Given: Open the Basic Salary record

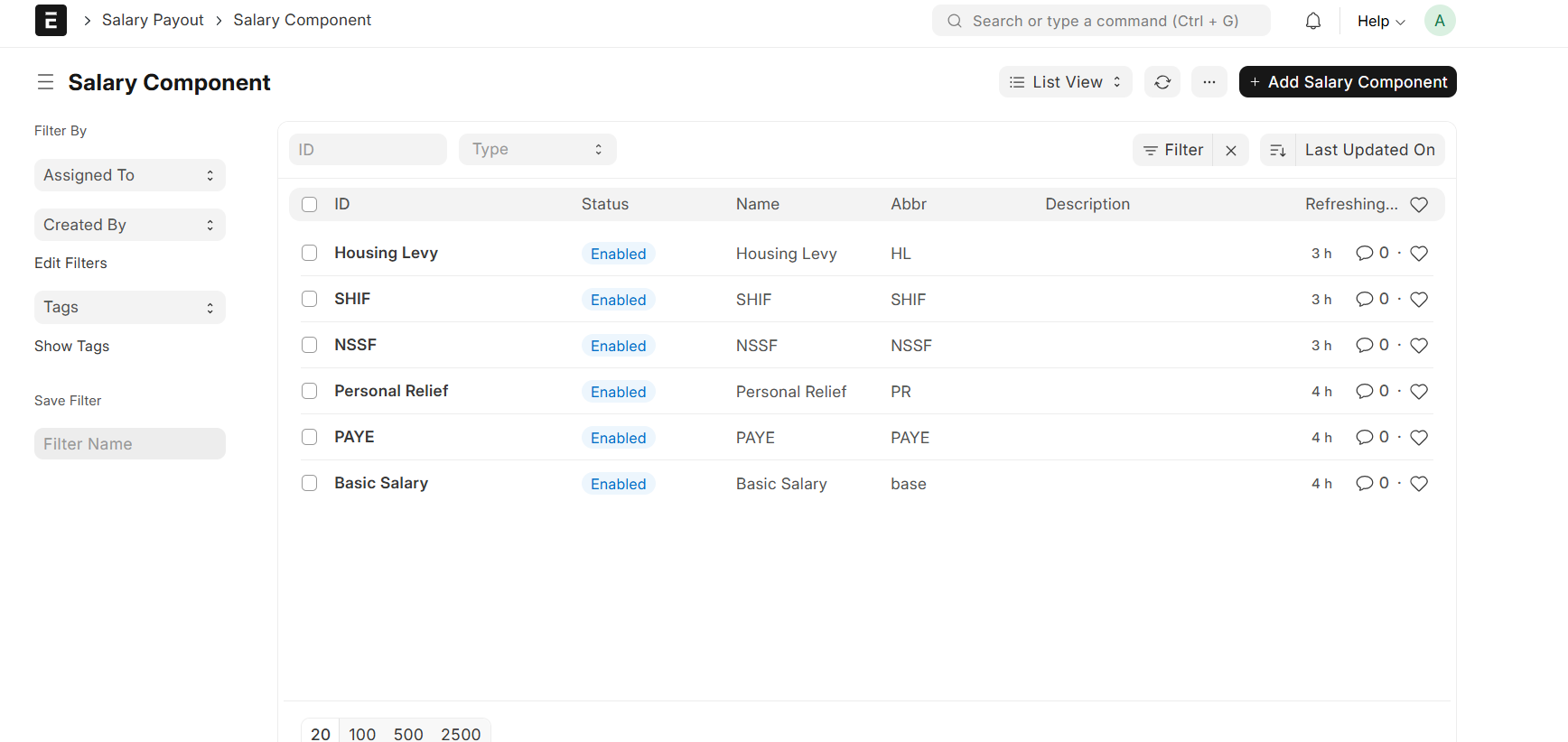Looking at the screenshot, I should 381,483.
